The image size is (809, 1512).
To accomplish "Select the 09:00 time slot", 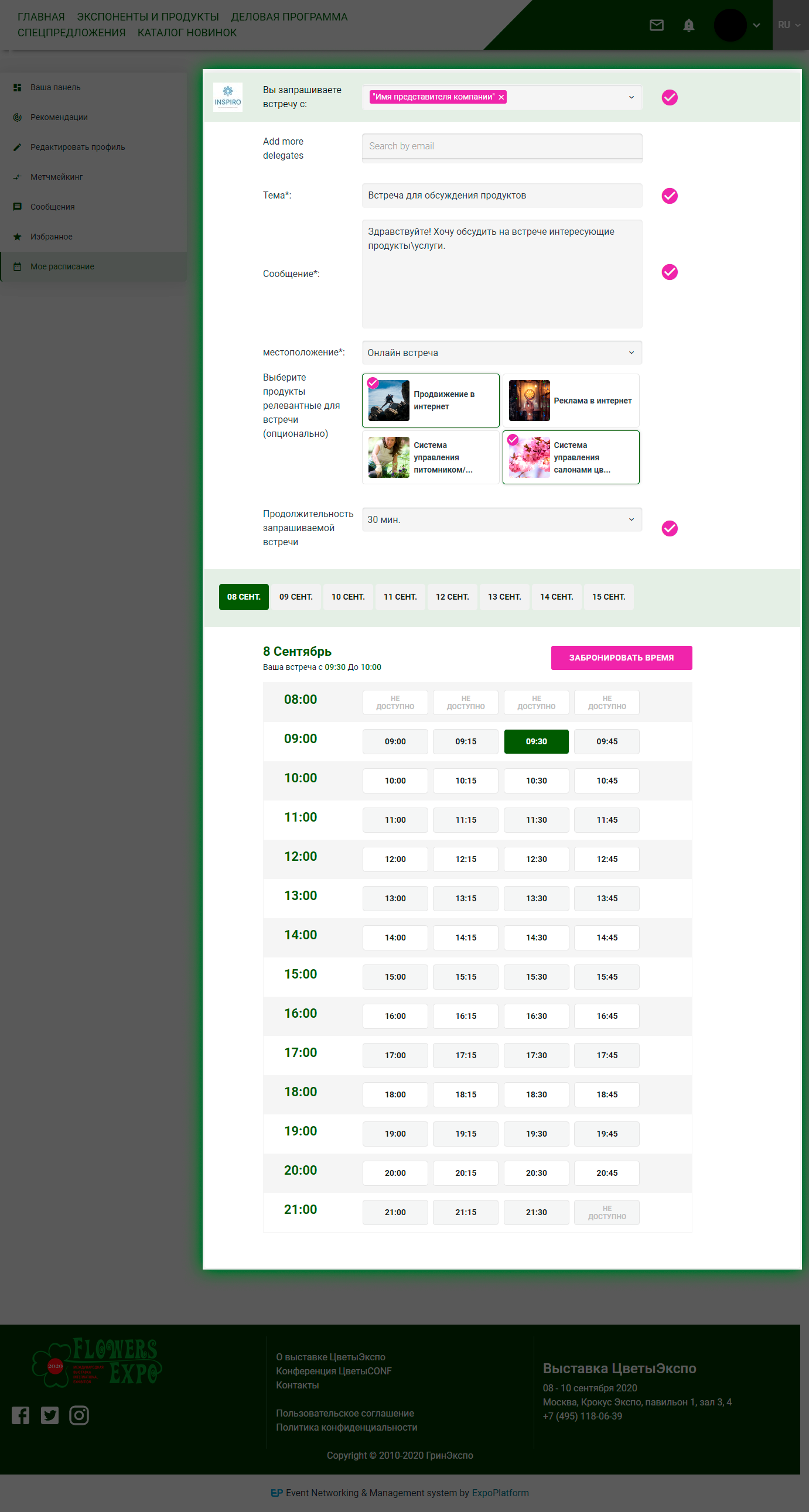I will pos(395,741).
